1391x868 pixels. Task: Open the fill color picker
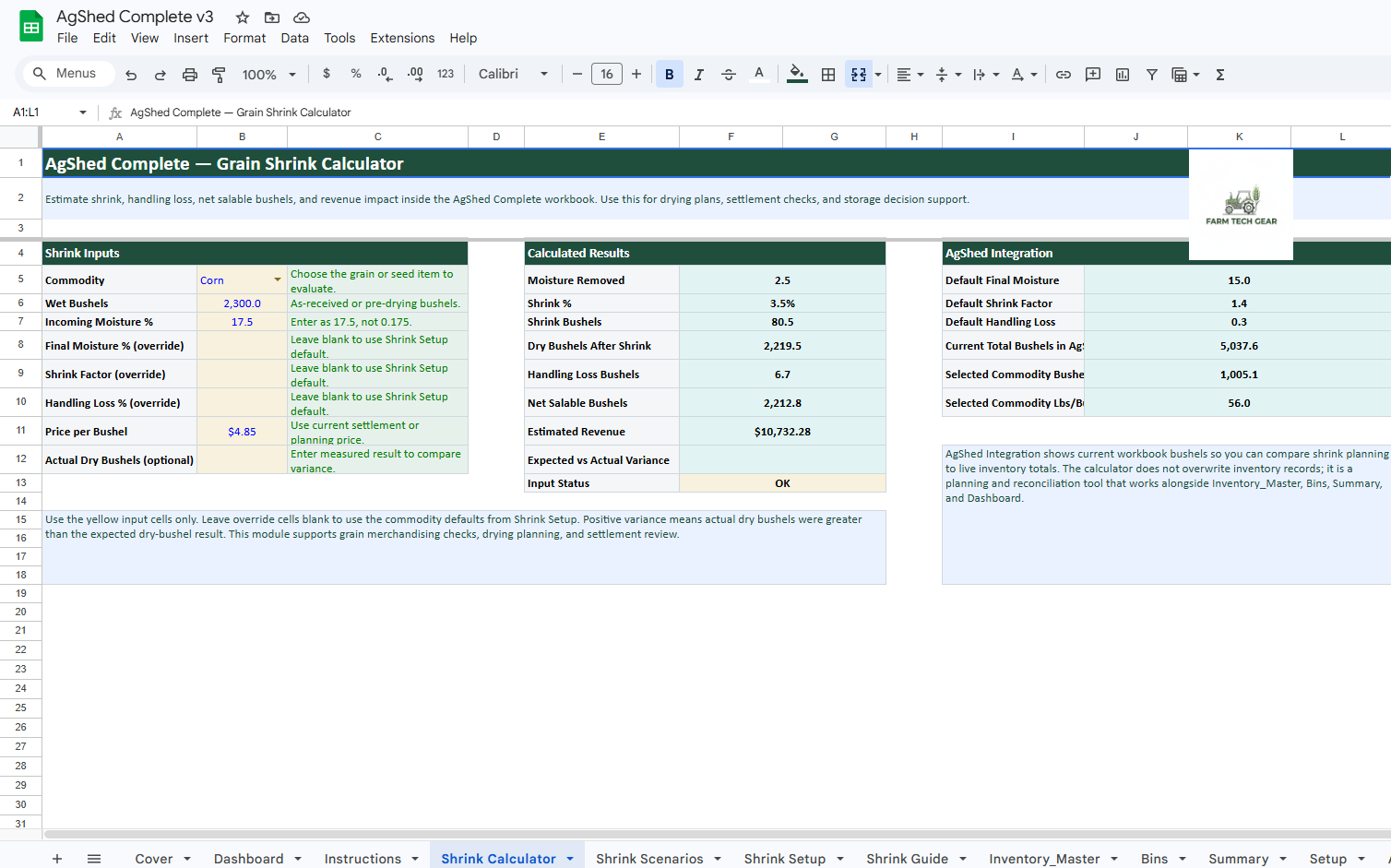point(797,74)
